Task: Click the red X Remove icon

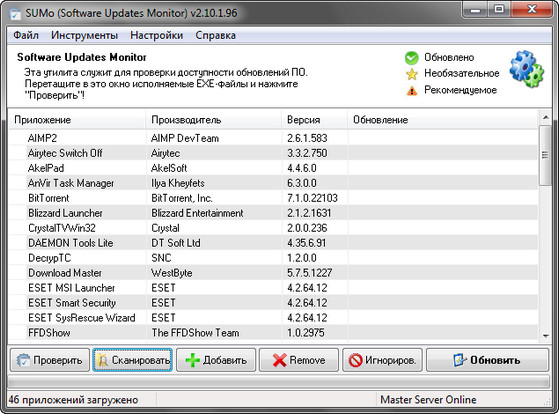Action: point(279,360)
